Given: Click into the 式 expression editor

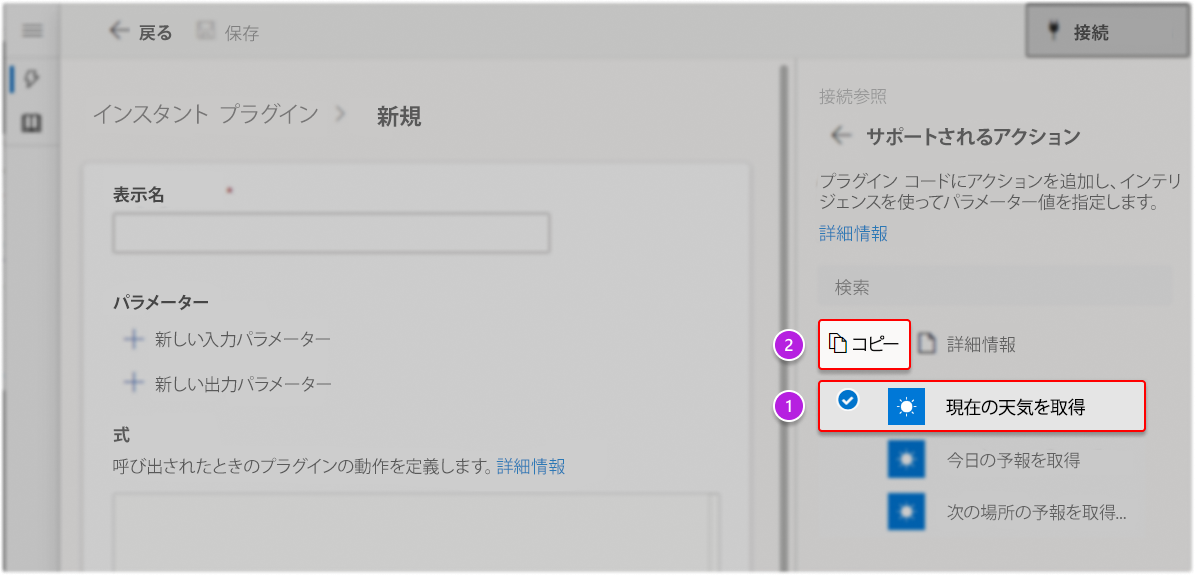Looking at the screenshot, I should (x=416, y=532).
